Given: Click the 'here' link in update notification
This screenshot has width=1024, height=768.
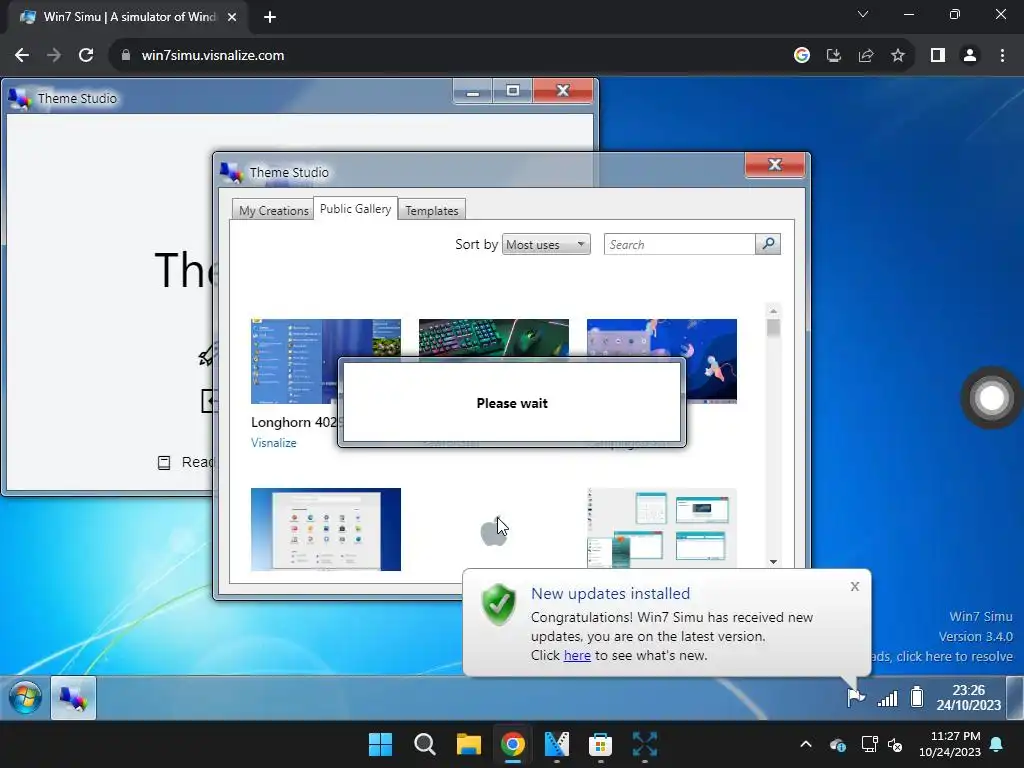Looking at the screenshot, I should [577, 655].
